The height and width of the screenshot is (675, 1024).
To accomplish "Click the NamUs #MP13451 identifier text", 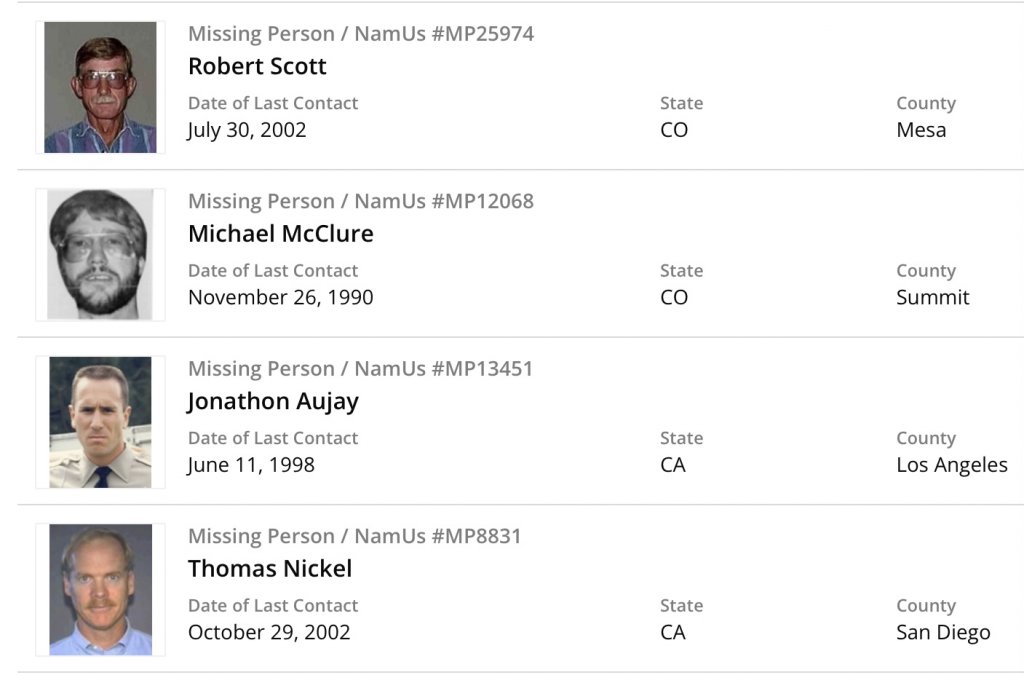I will click(x=360, y=369).
